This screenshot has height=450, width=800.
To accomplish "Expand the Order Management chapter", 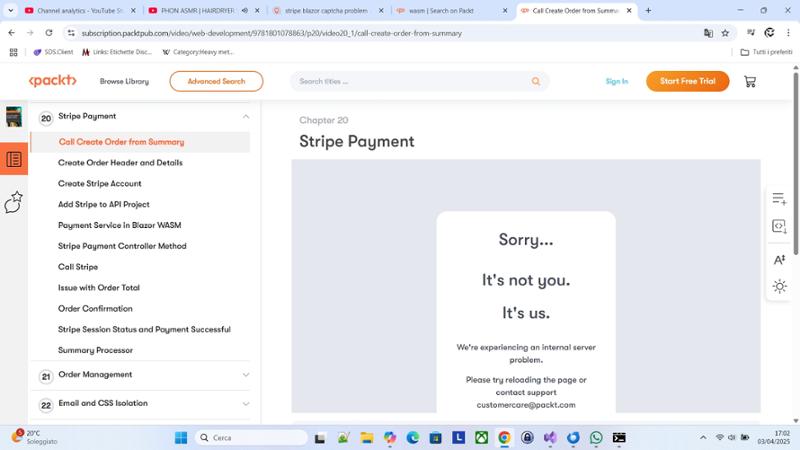I will (x=246, y=374).
